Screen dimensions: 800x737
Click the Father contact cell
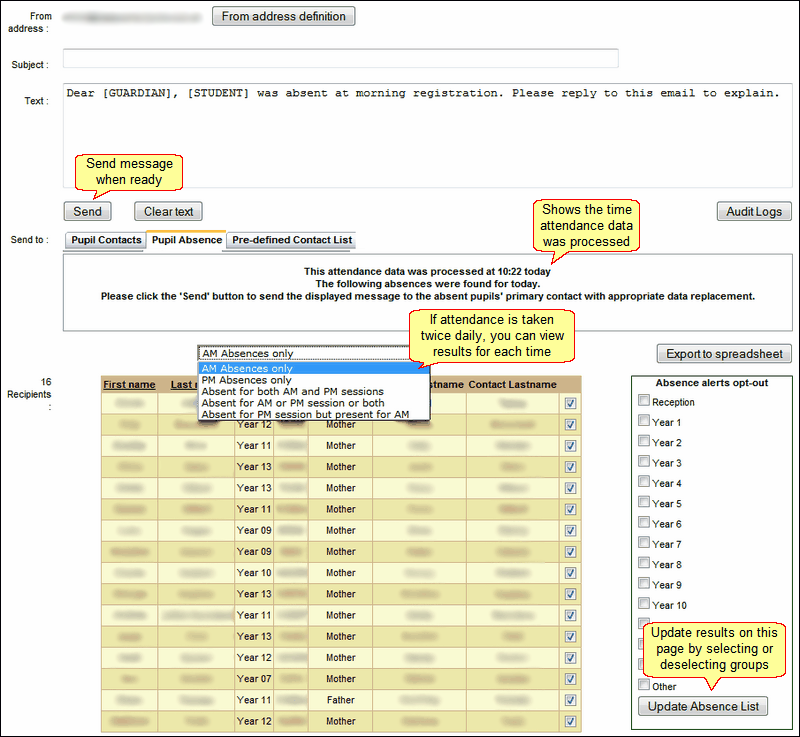(x=340, y=700)
